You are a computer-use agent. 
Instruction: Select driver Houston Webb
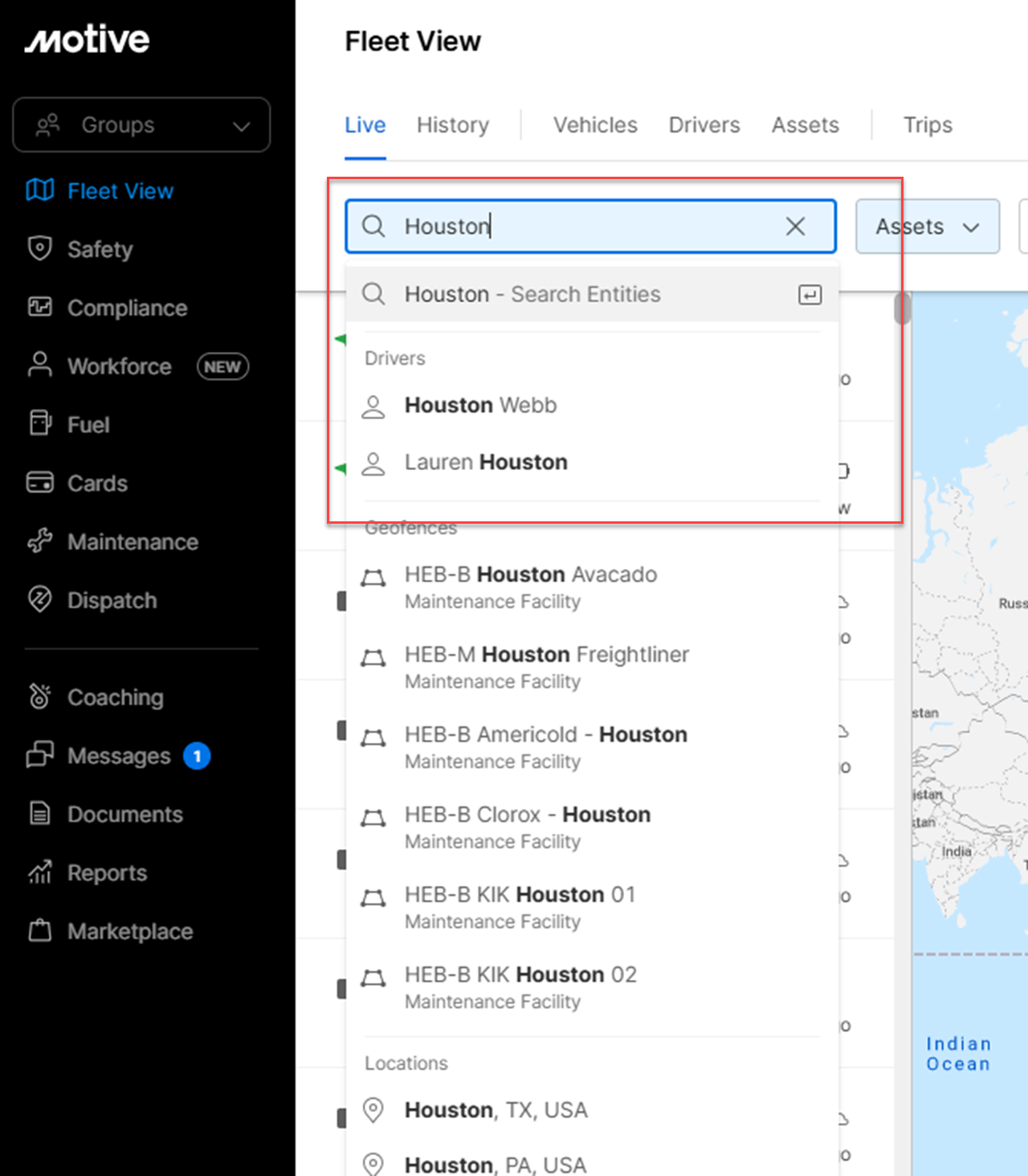pyautogui.click(x=592, y=406)
